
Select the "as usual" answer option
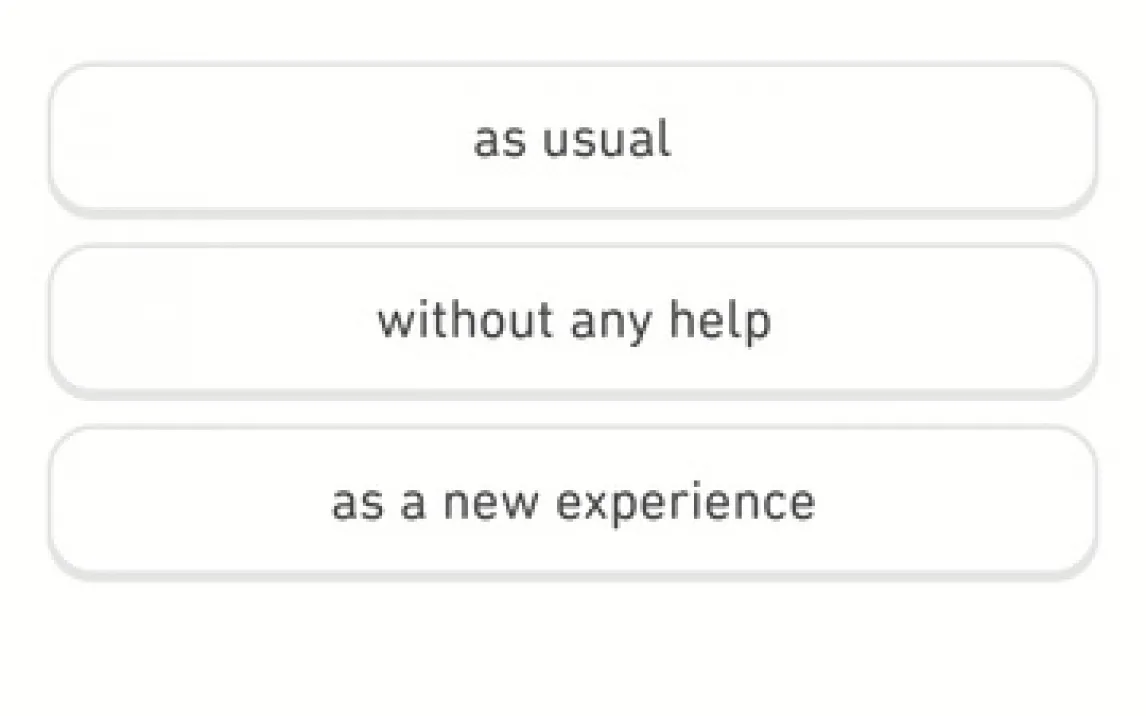572,138
